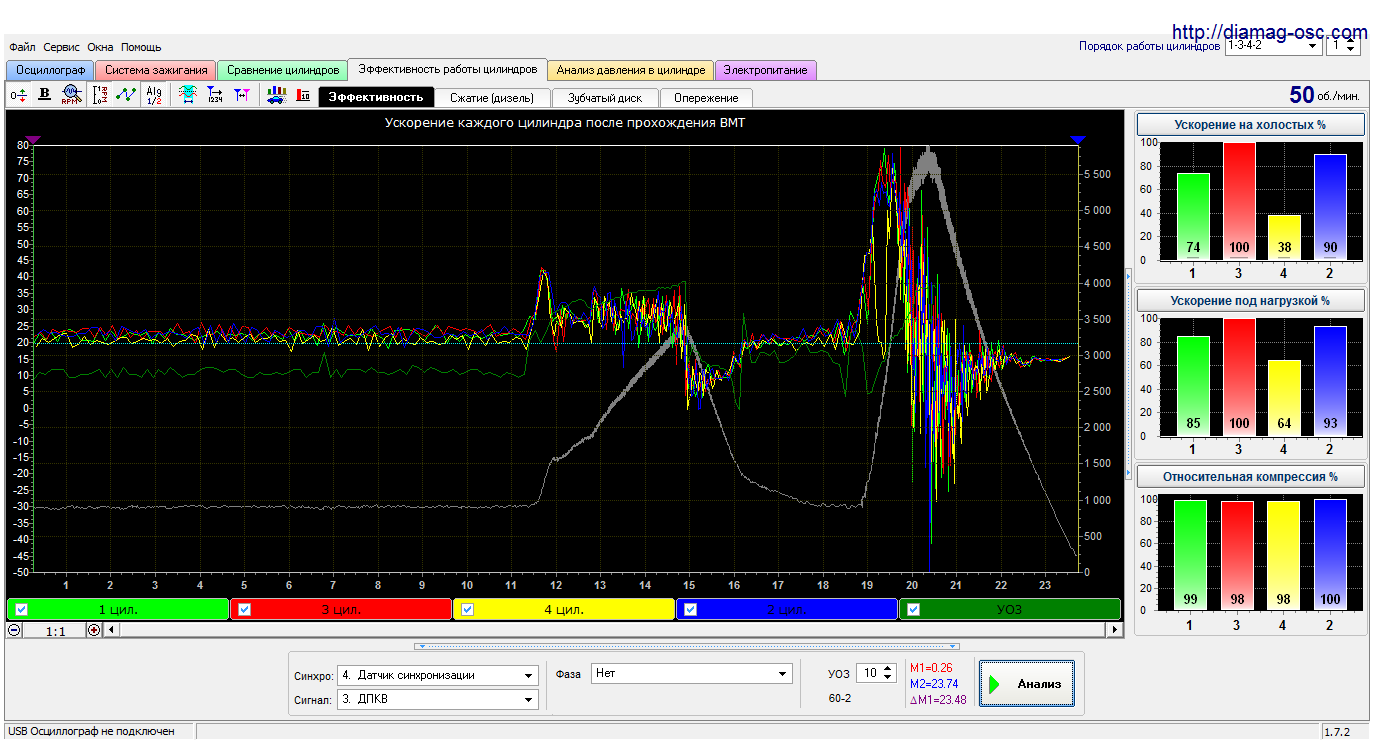Click the 60-2 disk type label
This screenshot has height=744, width=1382.
[840, 698]
